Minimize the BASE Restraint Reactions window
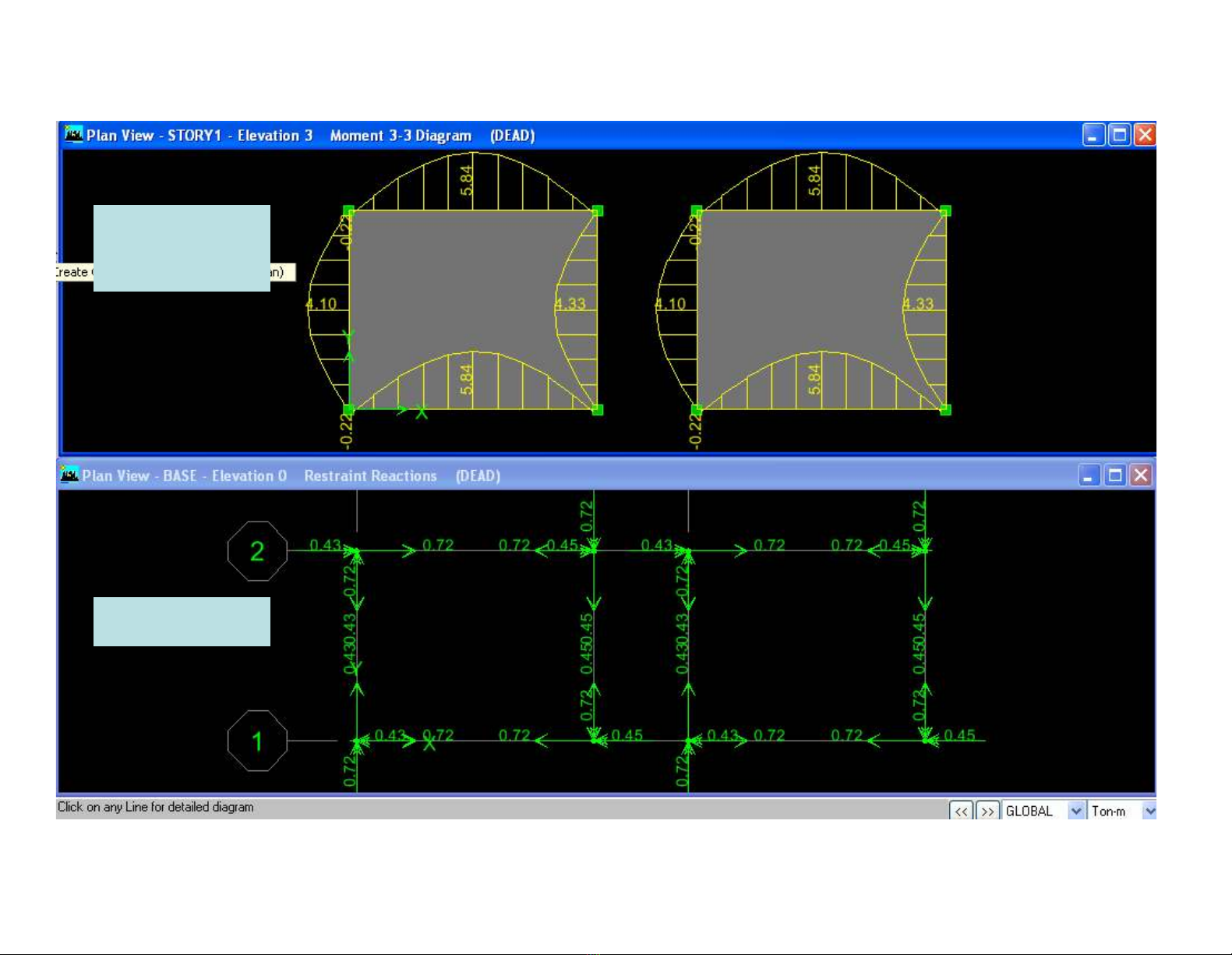 1089,475
